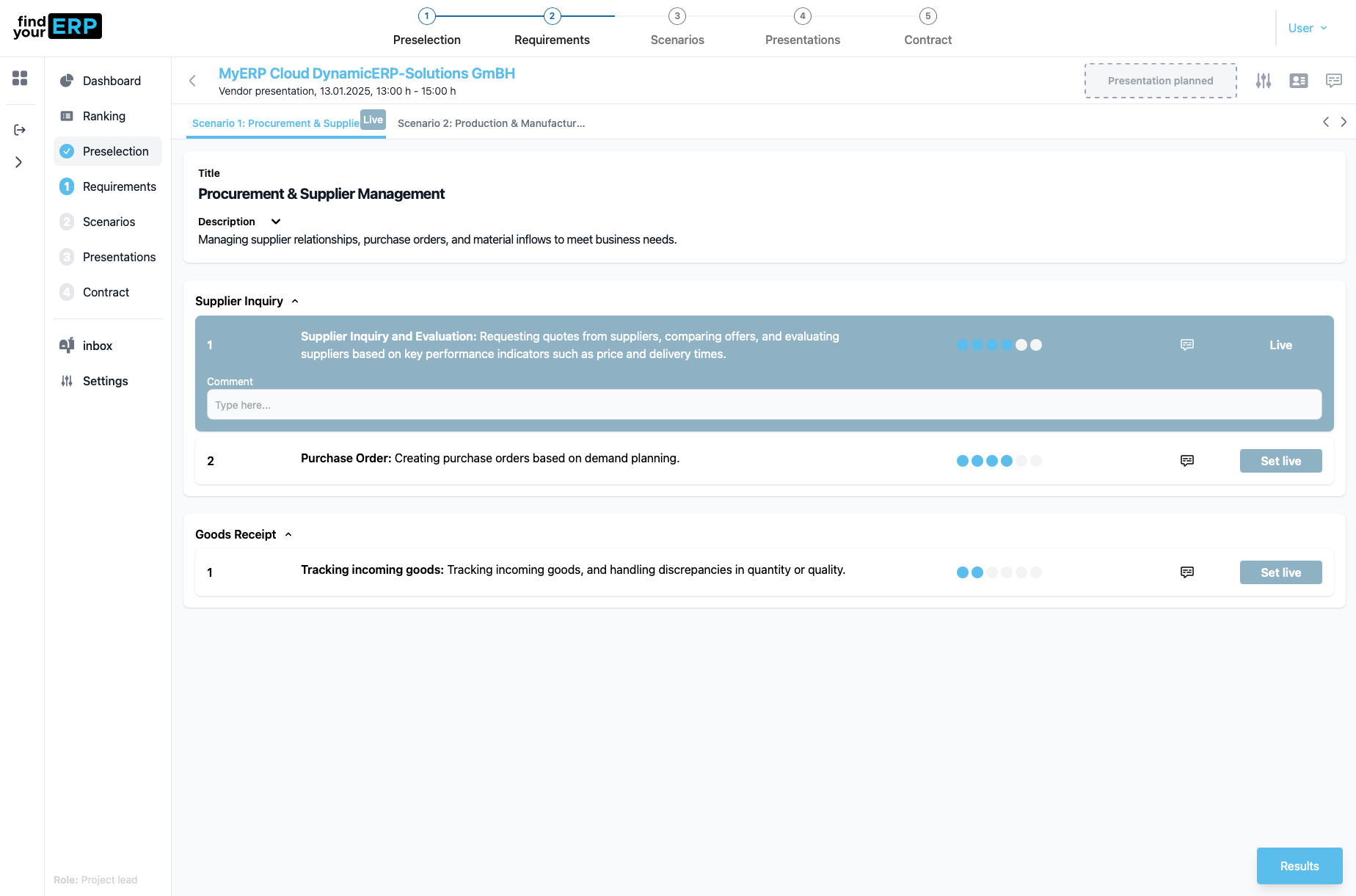Open comment icon for Tracking incoming goods
Screen dimensions: 1356x896
[1186, 572]
